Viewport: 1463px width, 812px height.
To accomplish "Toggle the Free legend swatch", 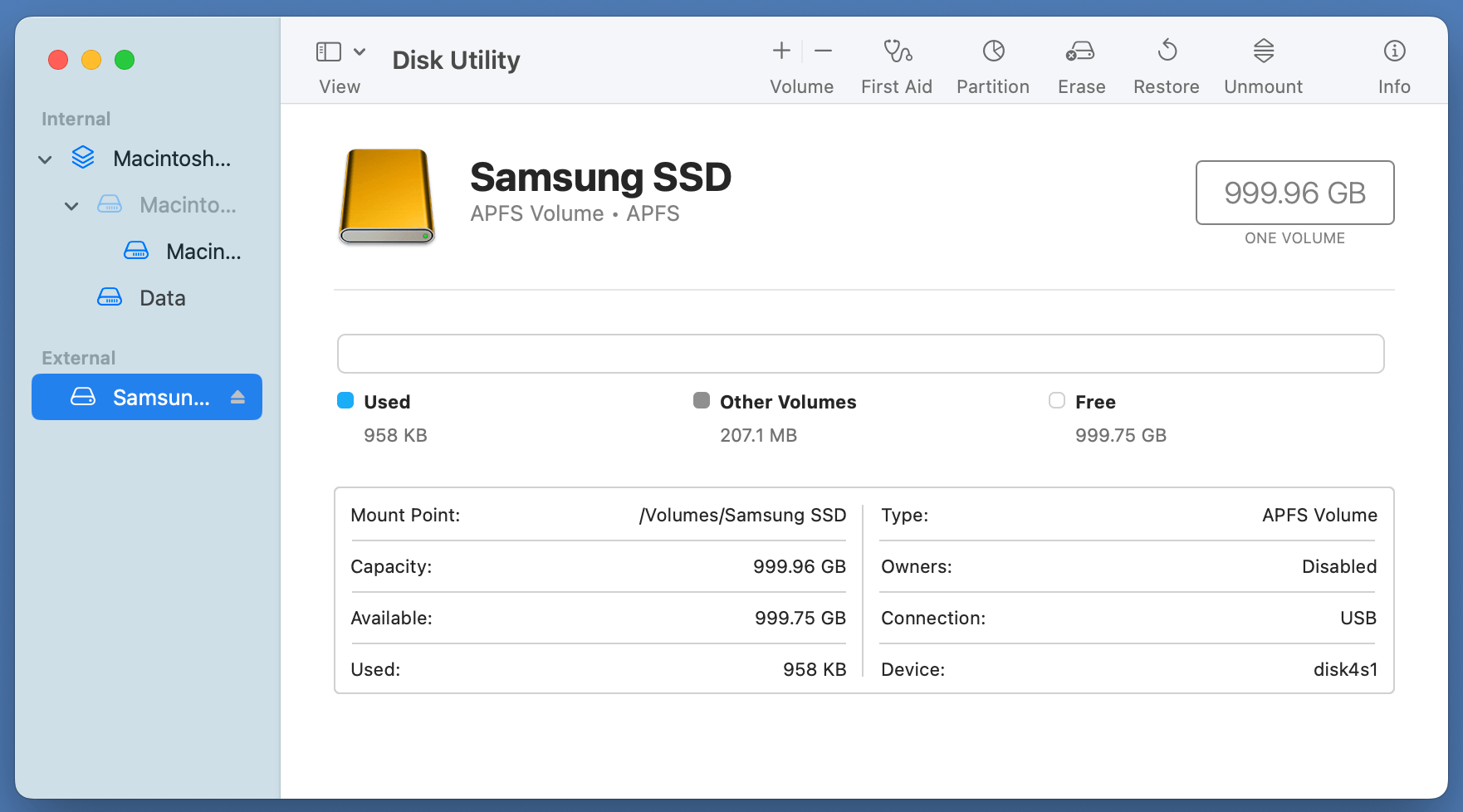I will pyautogui.click(x=1057, y=400).
